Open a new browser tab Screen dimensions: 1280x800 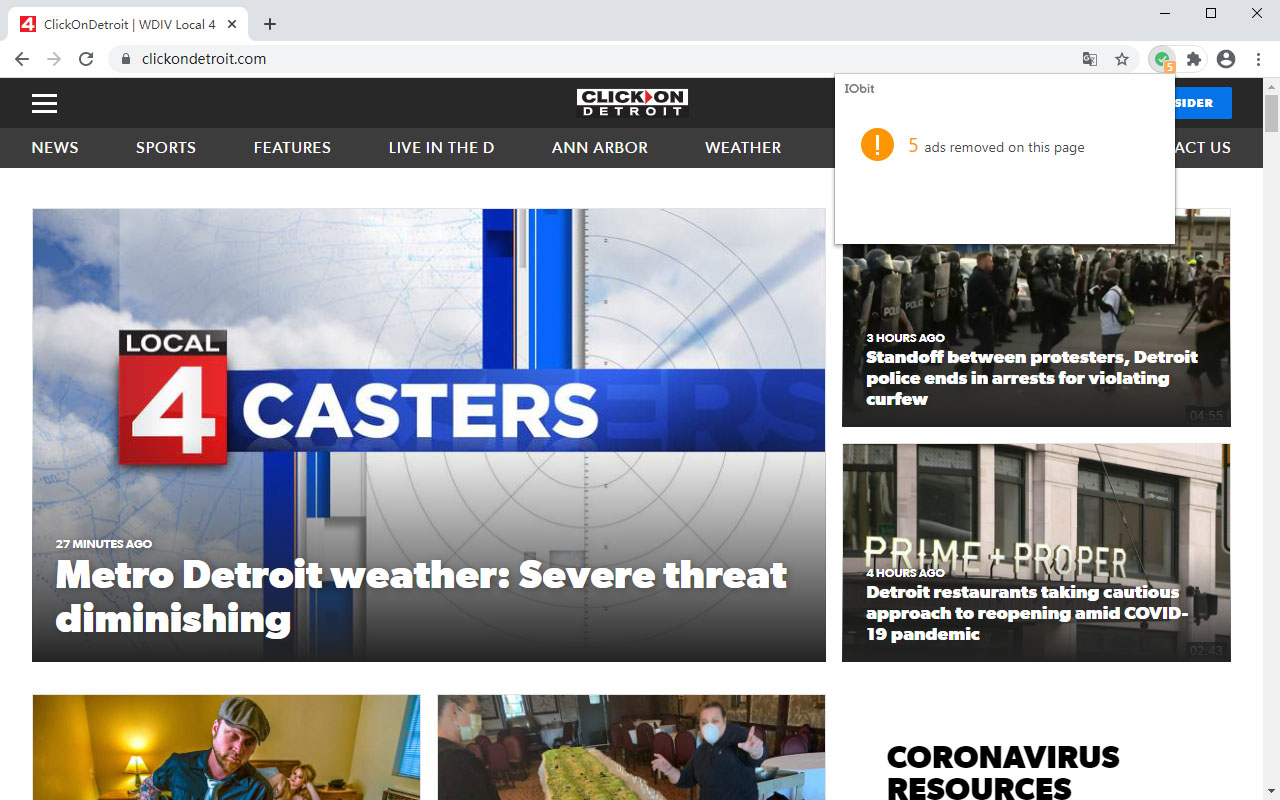[x=269, y=24]
